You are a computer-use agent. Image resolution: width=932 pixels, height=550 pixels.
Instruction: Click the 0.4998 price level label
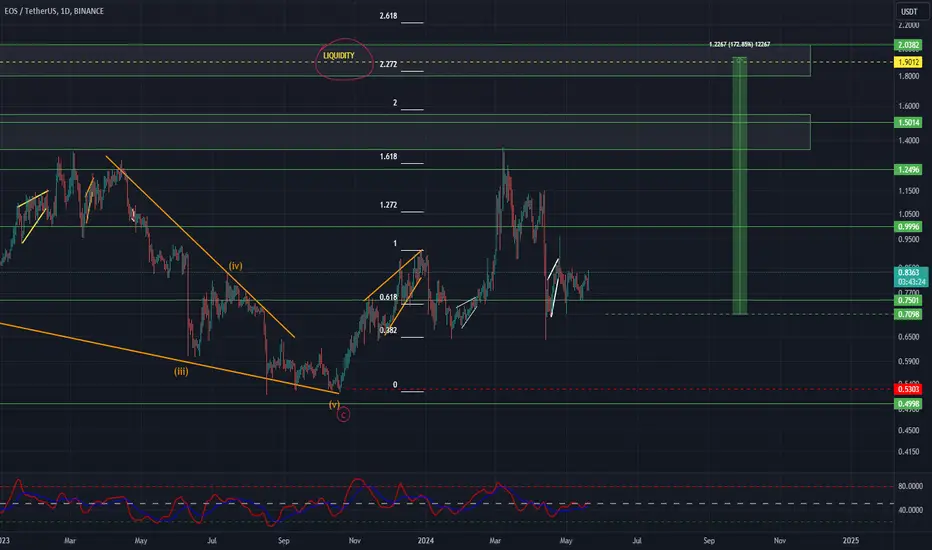pos(908,404)
